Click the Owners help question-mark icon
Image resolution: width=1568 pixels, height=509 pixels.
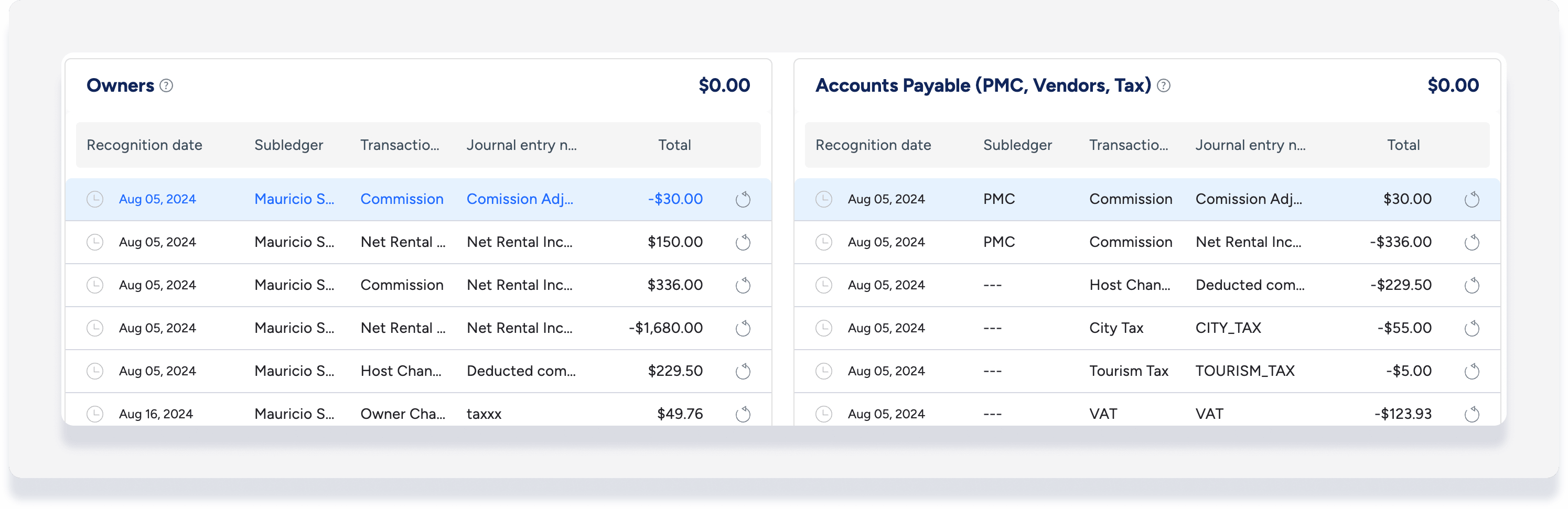click(166, 86)
